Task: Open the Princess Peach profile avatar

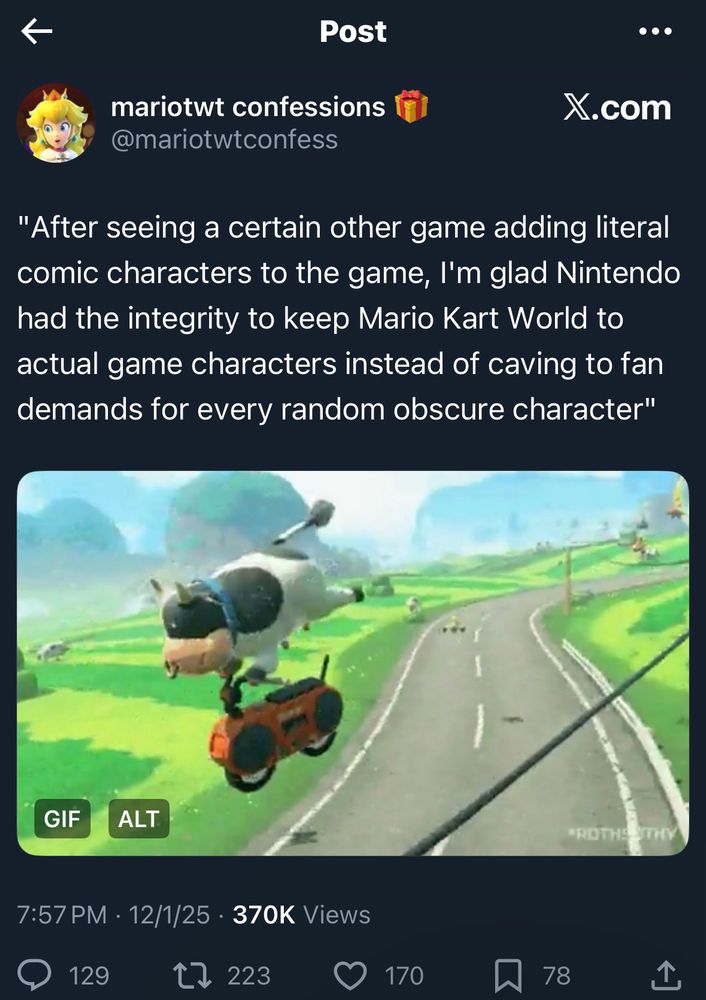Action: [56, 123]
